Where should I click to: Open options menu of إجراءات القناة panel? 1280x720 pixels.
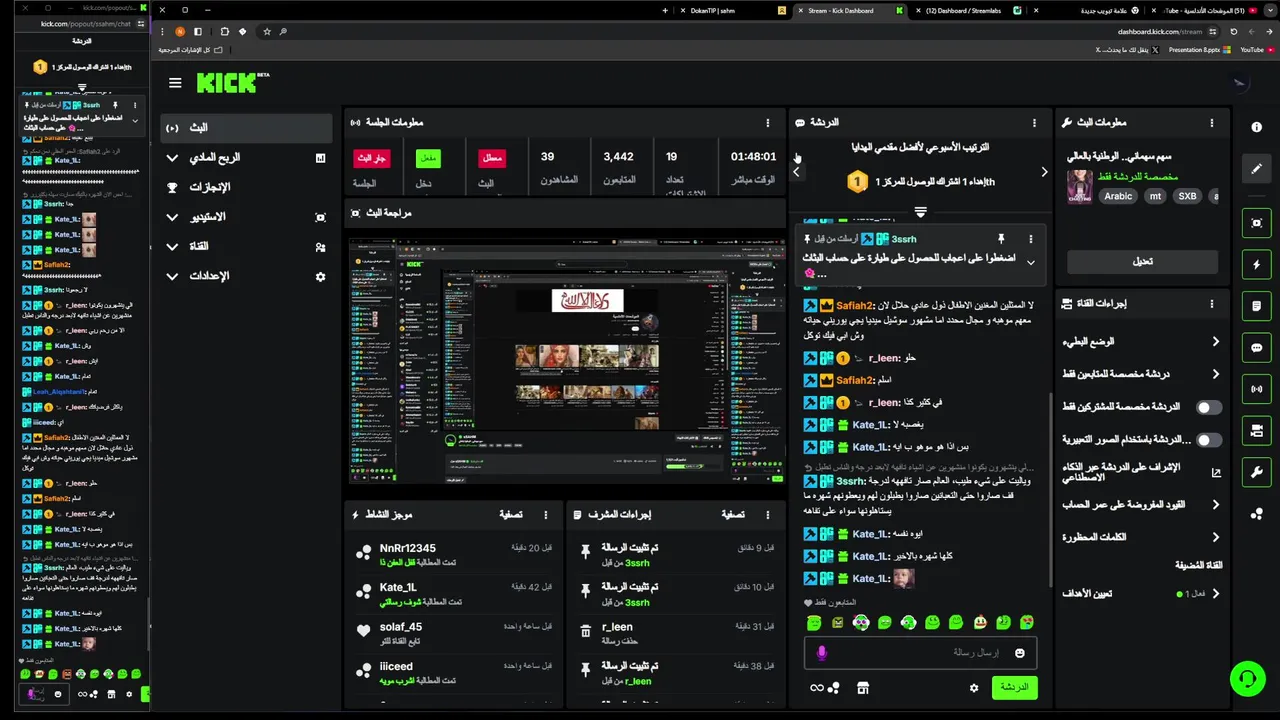coord(1211,304)
